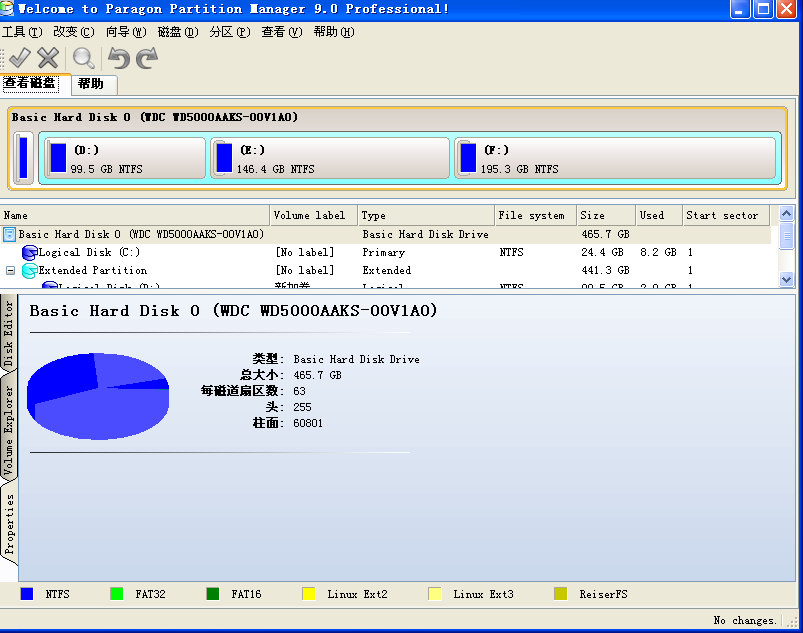Click the Apply changes checkmark icon
The image size is (803, 633).
19,58
